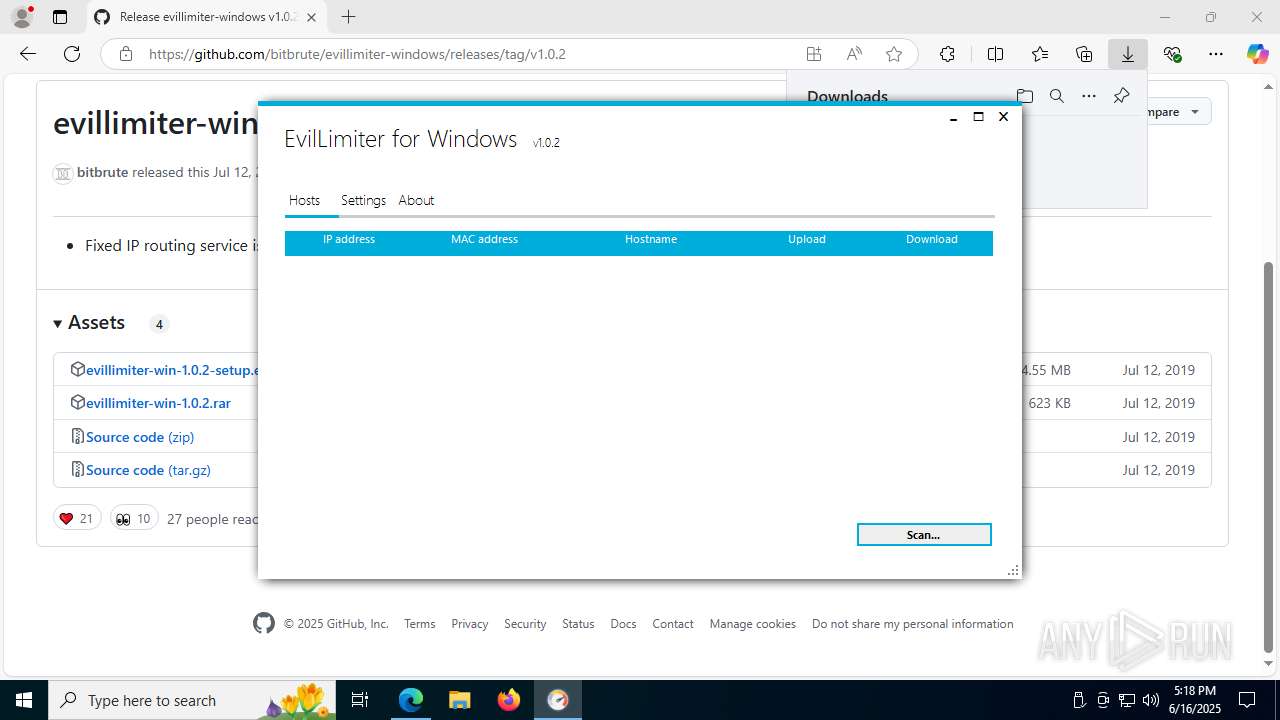Open a new browser tab
Image resolution: width=1280 pixels, height=720 pixels.
(x=348, y=17)
